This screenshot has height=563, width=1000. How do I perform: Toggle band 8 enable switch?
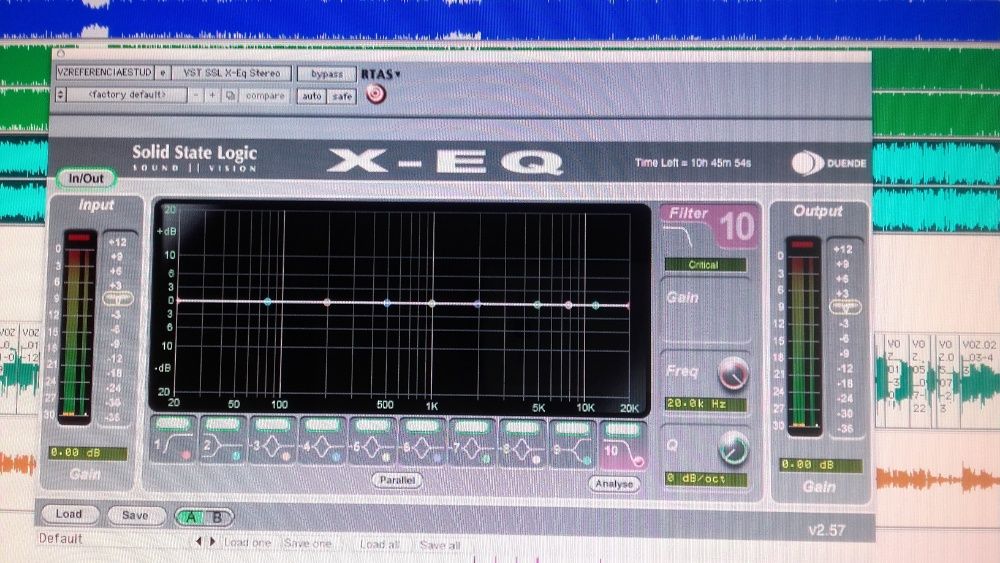click(522, 427)
